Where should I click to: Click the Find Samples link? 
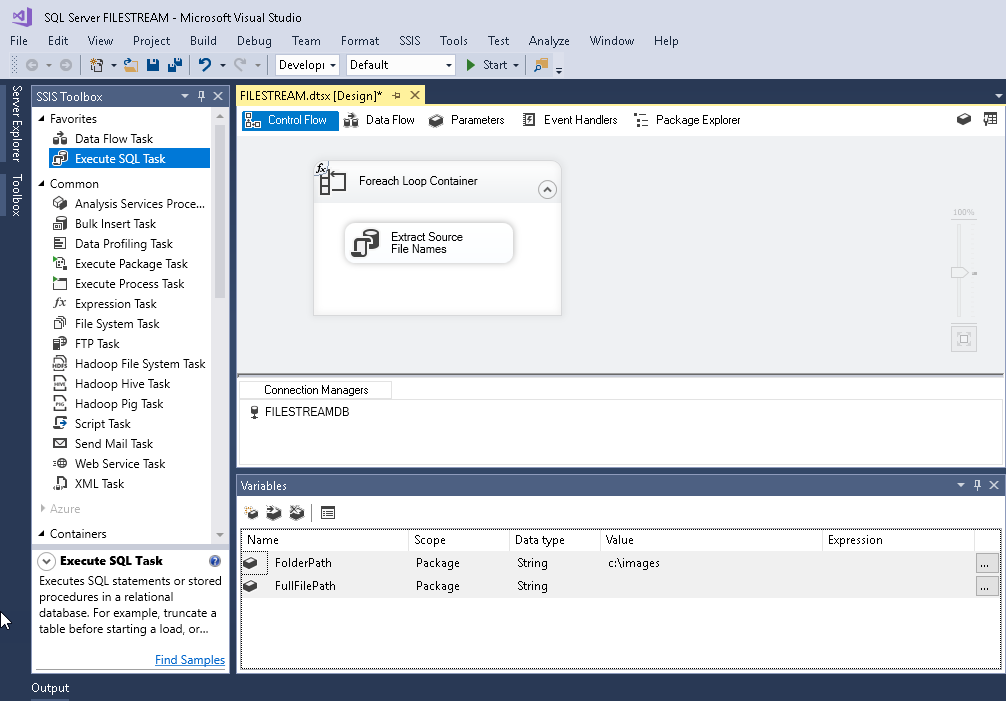[x=190, y=660]
